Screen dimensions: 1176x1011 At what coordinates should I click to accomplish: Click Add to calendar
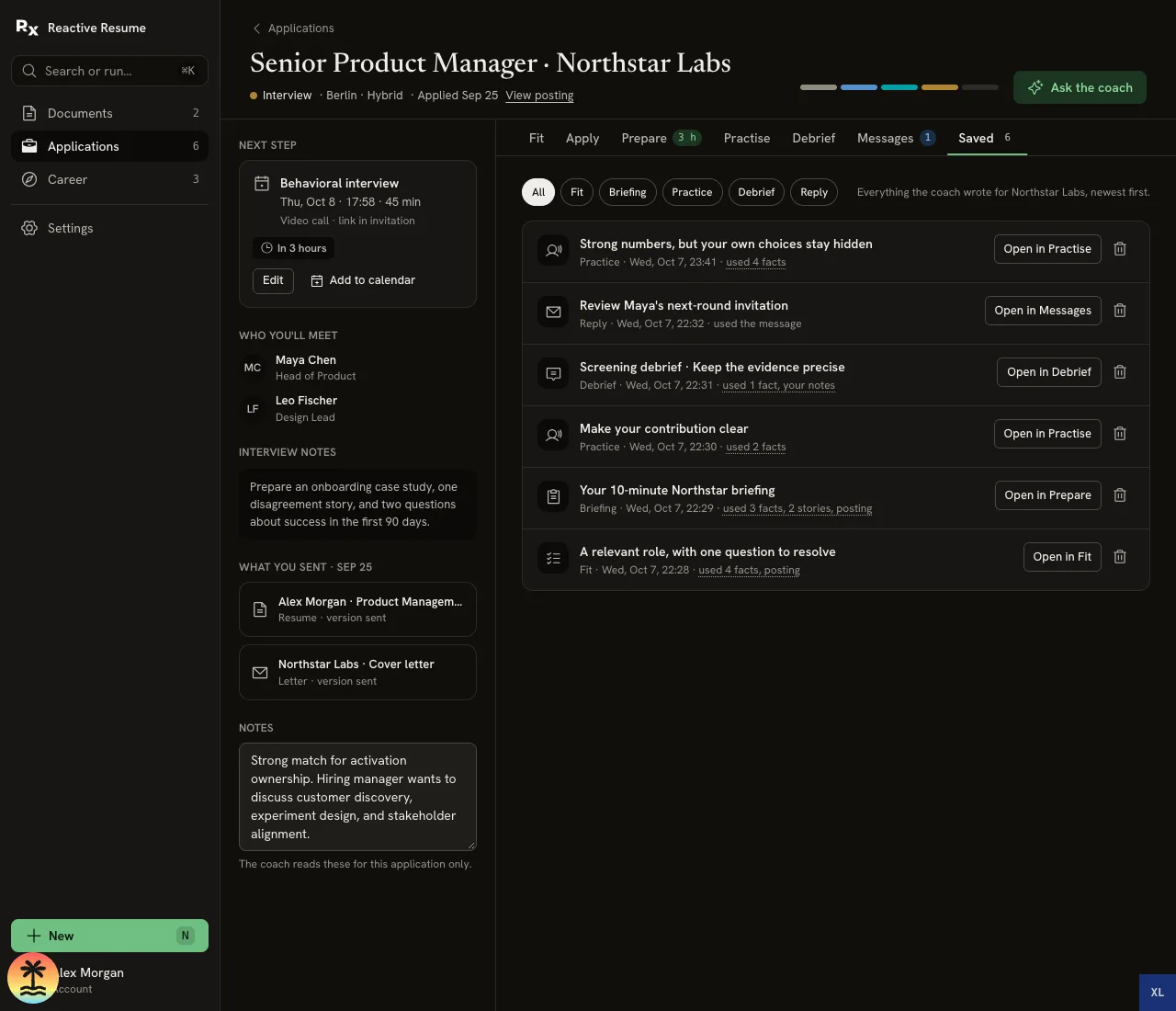click(363, 280)
